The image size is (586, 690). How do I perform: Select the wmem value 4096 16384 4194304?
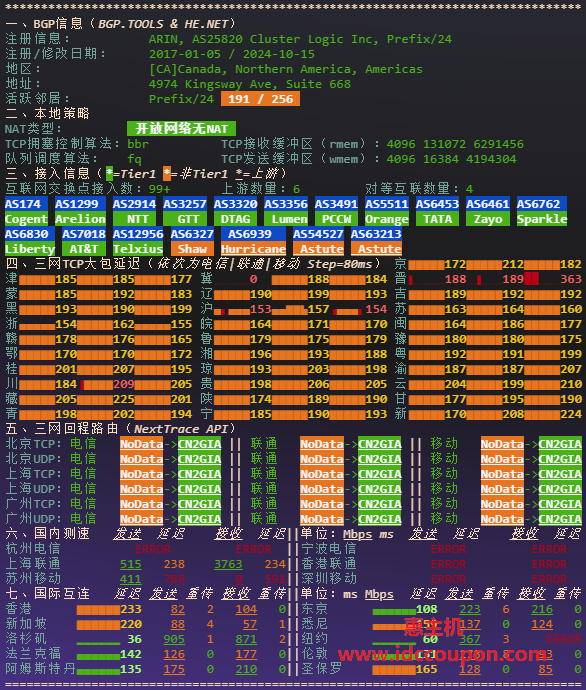click(451, 159)
